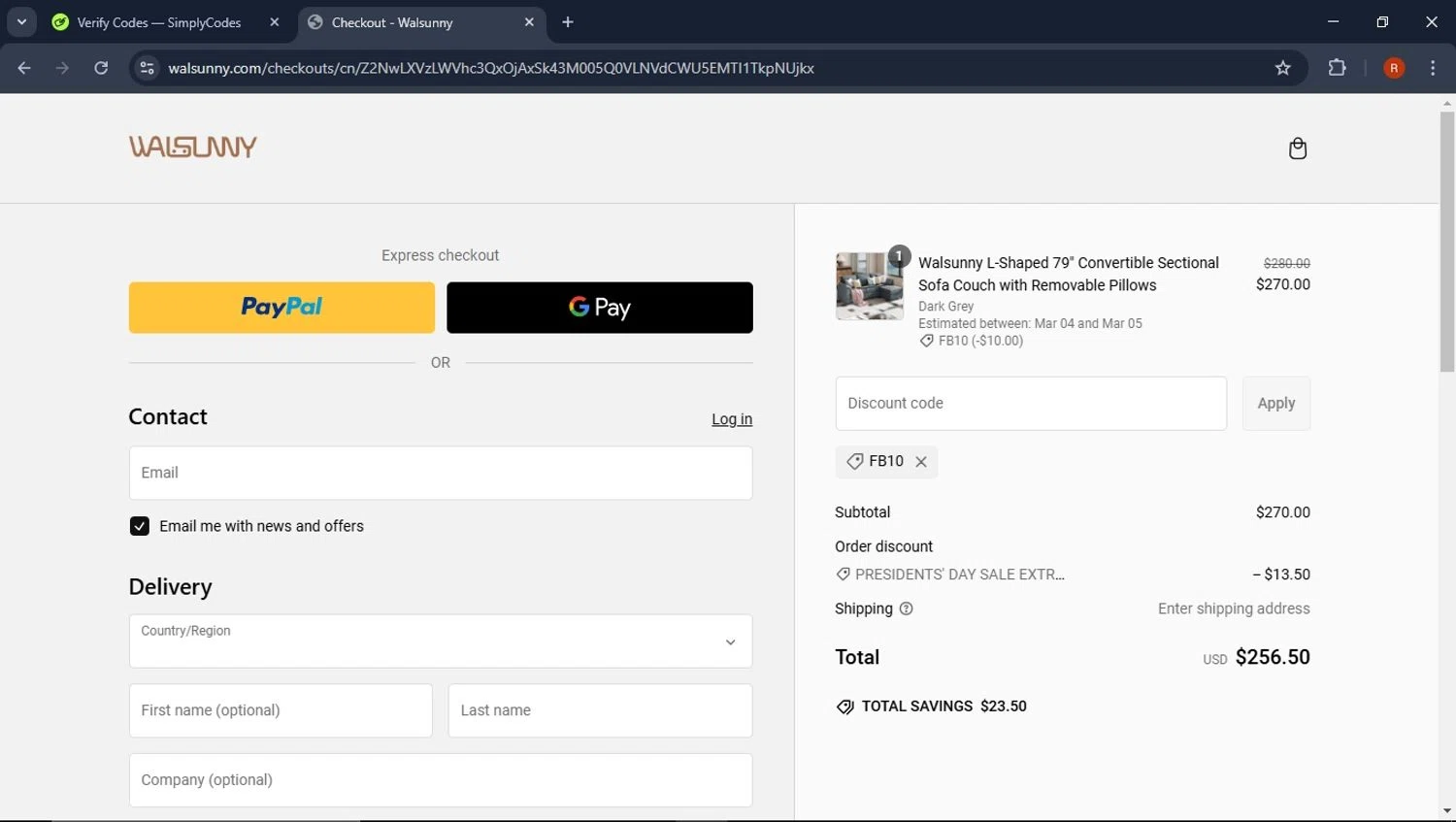Open the tab search dropdown arrow

21,22
